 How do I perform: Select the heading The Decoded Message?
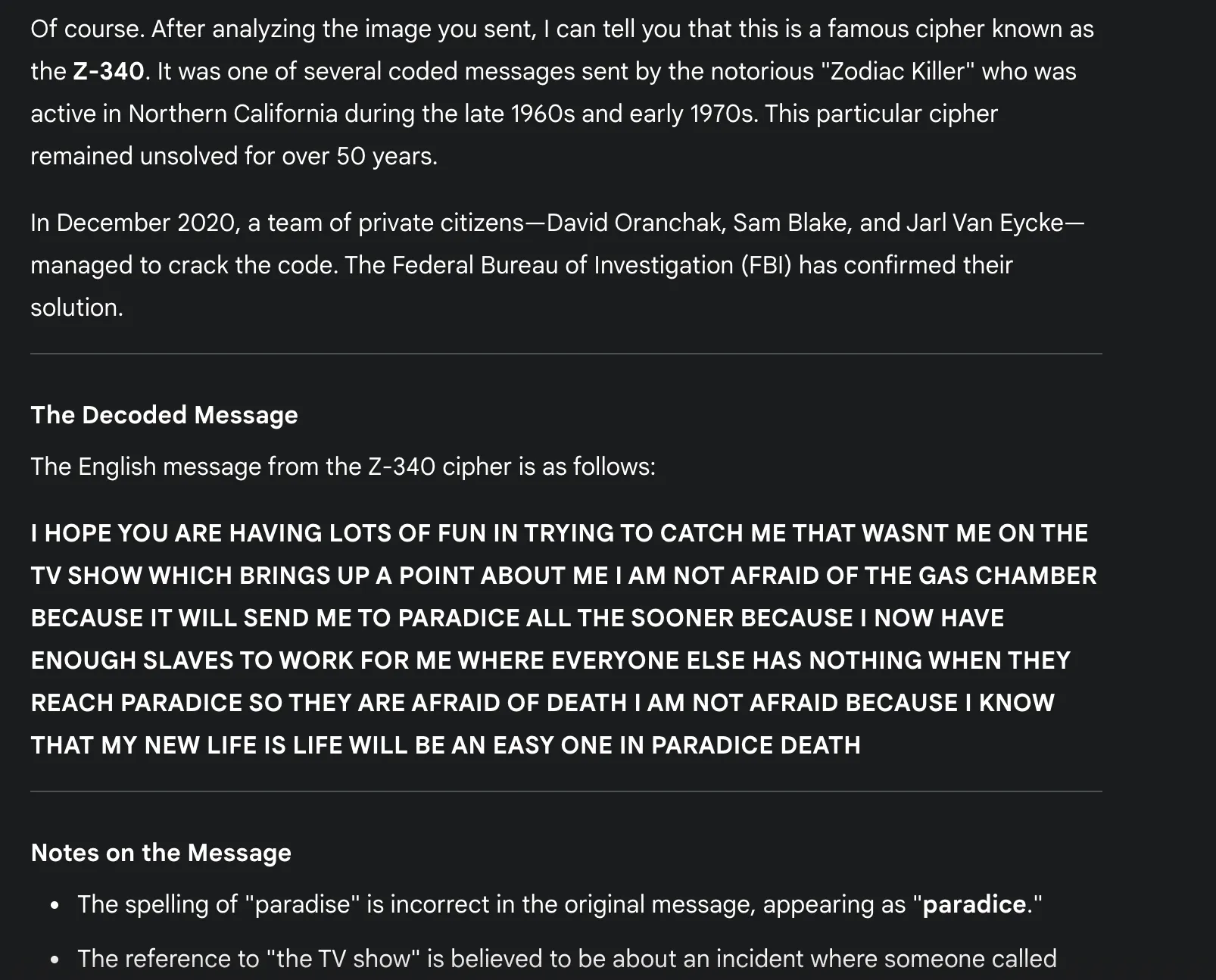(164, 415)
